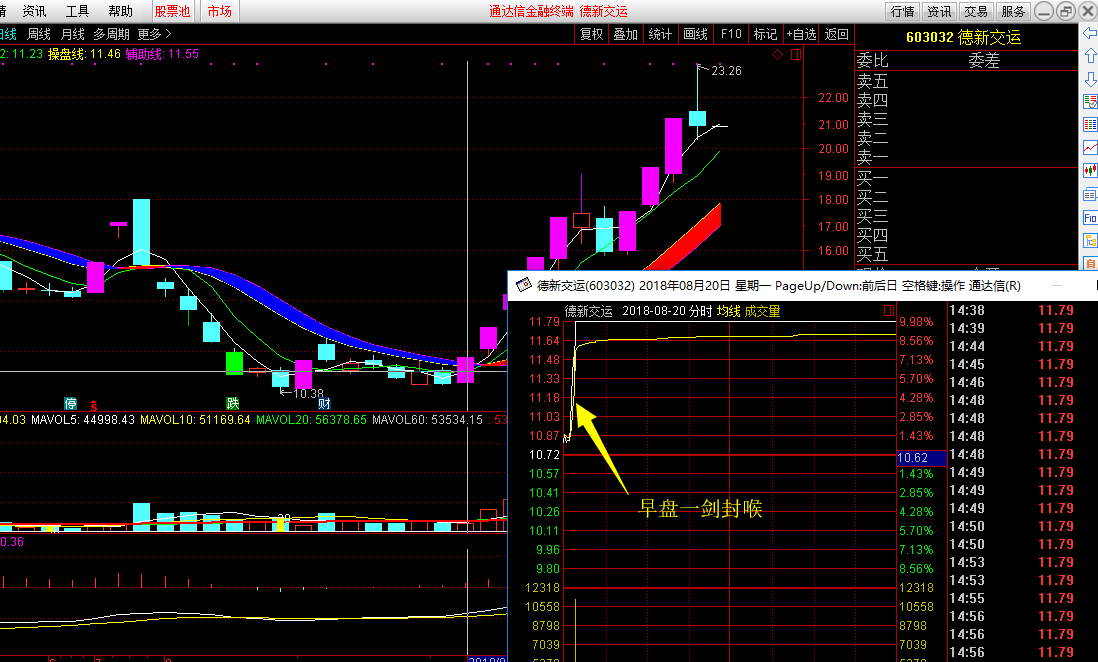Viewport: 1098px width, 662px height.
Task: Open the 股票池 tab
Action: [x=172, y=11]
